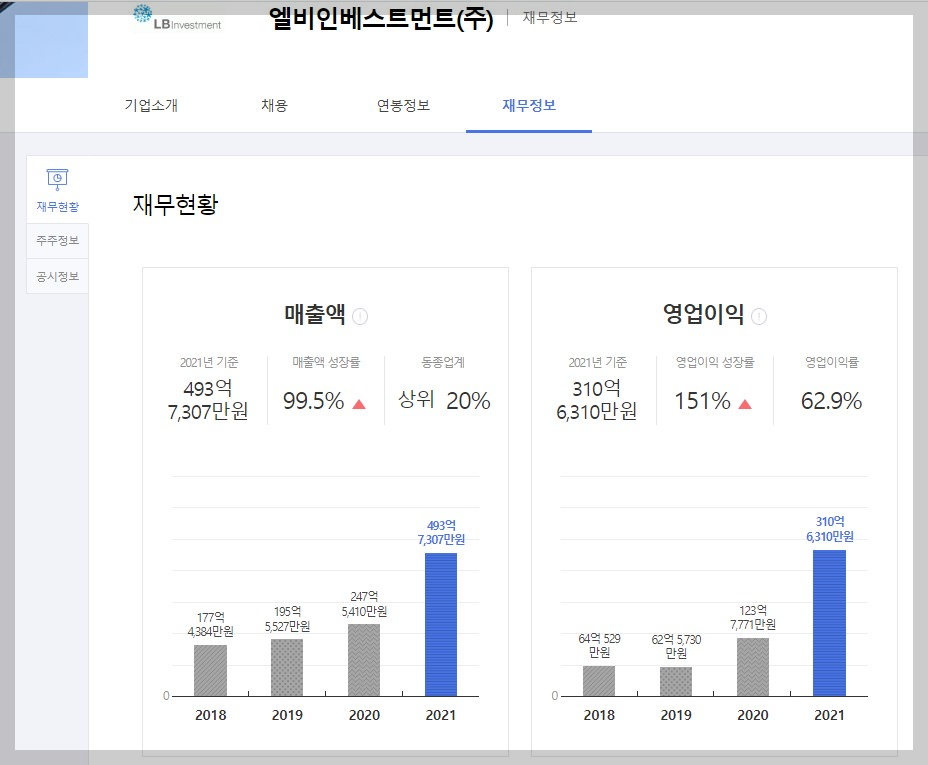
Task: Click the 2018 bar in 매출액 chart
Action: (210, 670)
